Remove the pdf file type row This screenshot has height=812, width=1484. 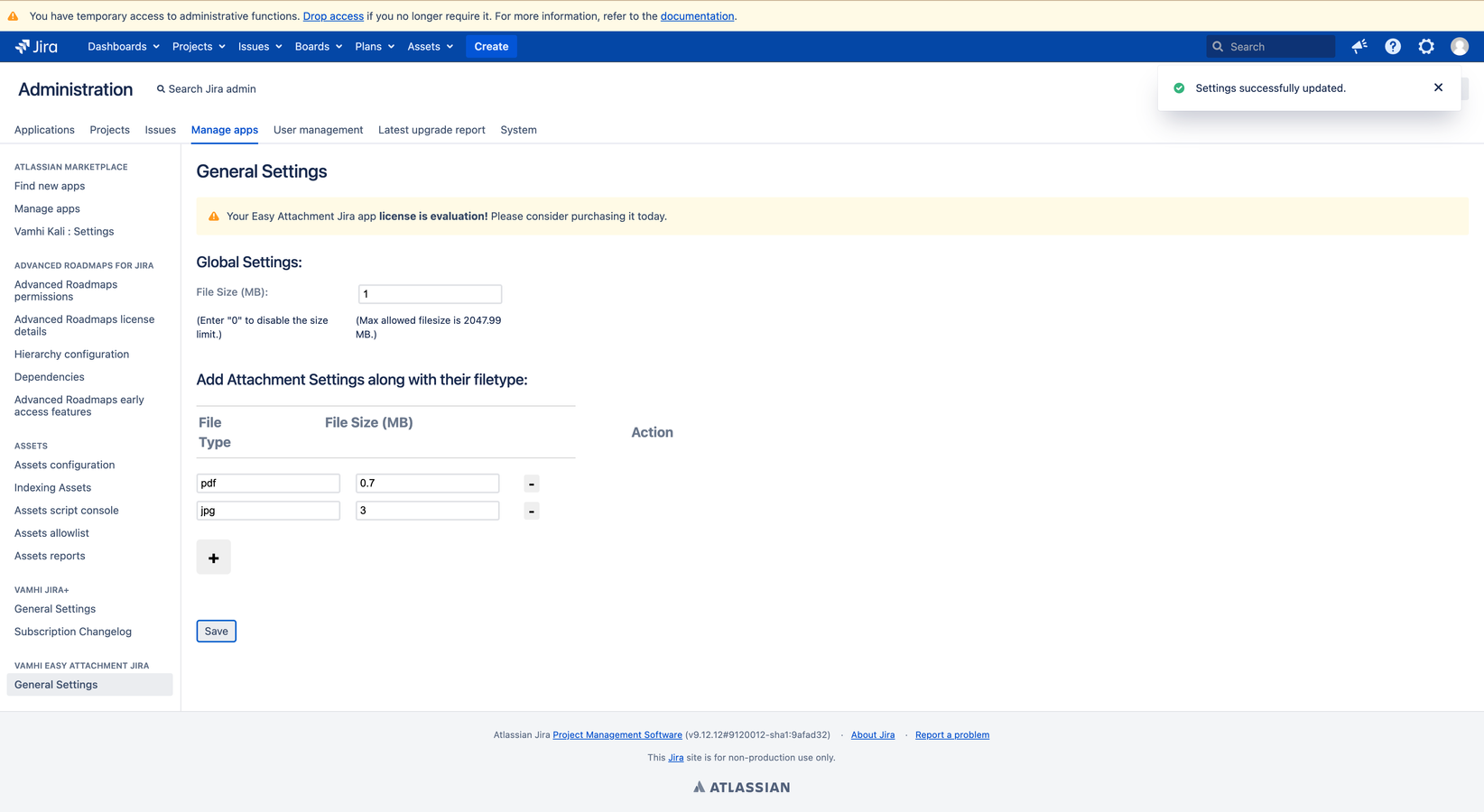tap(532, 484)
